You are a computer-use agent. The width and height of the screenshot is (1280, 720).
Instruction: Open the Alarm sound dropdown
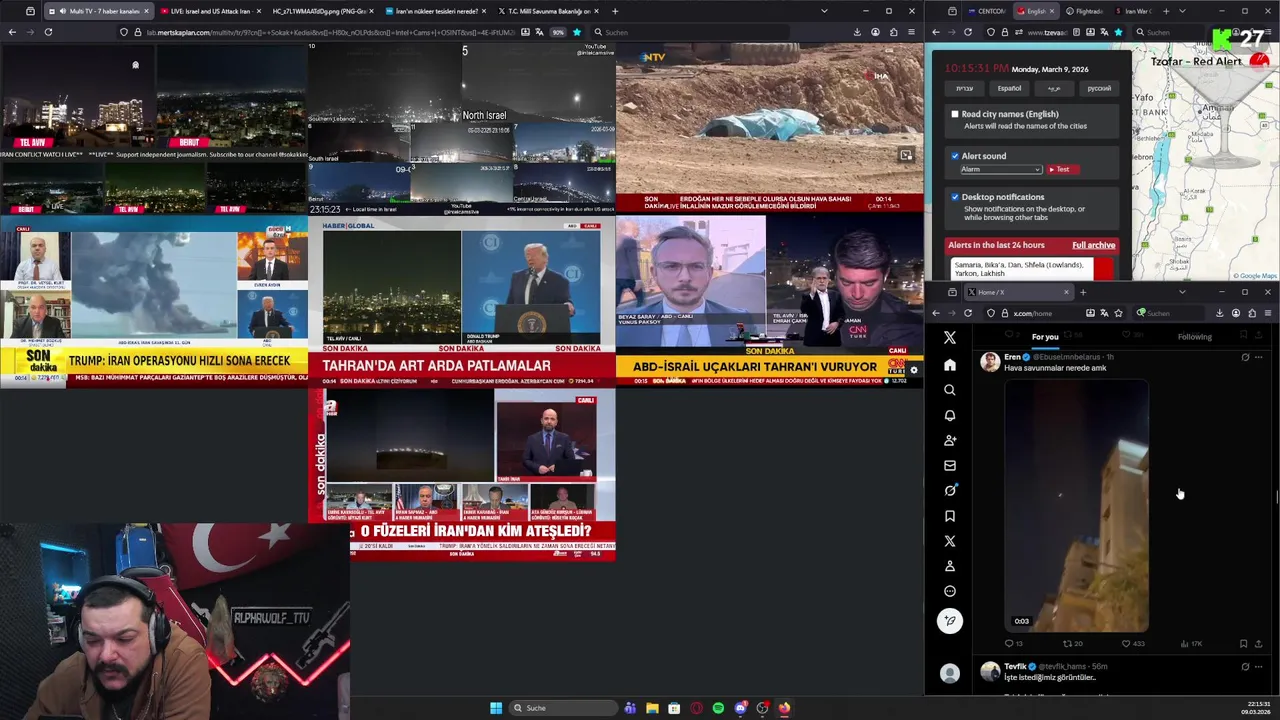coord(1000,169)
